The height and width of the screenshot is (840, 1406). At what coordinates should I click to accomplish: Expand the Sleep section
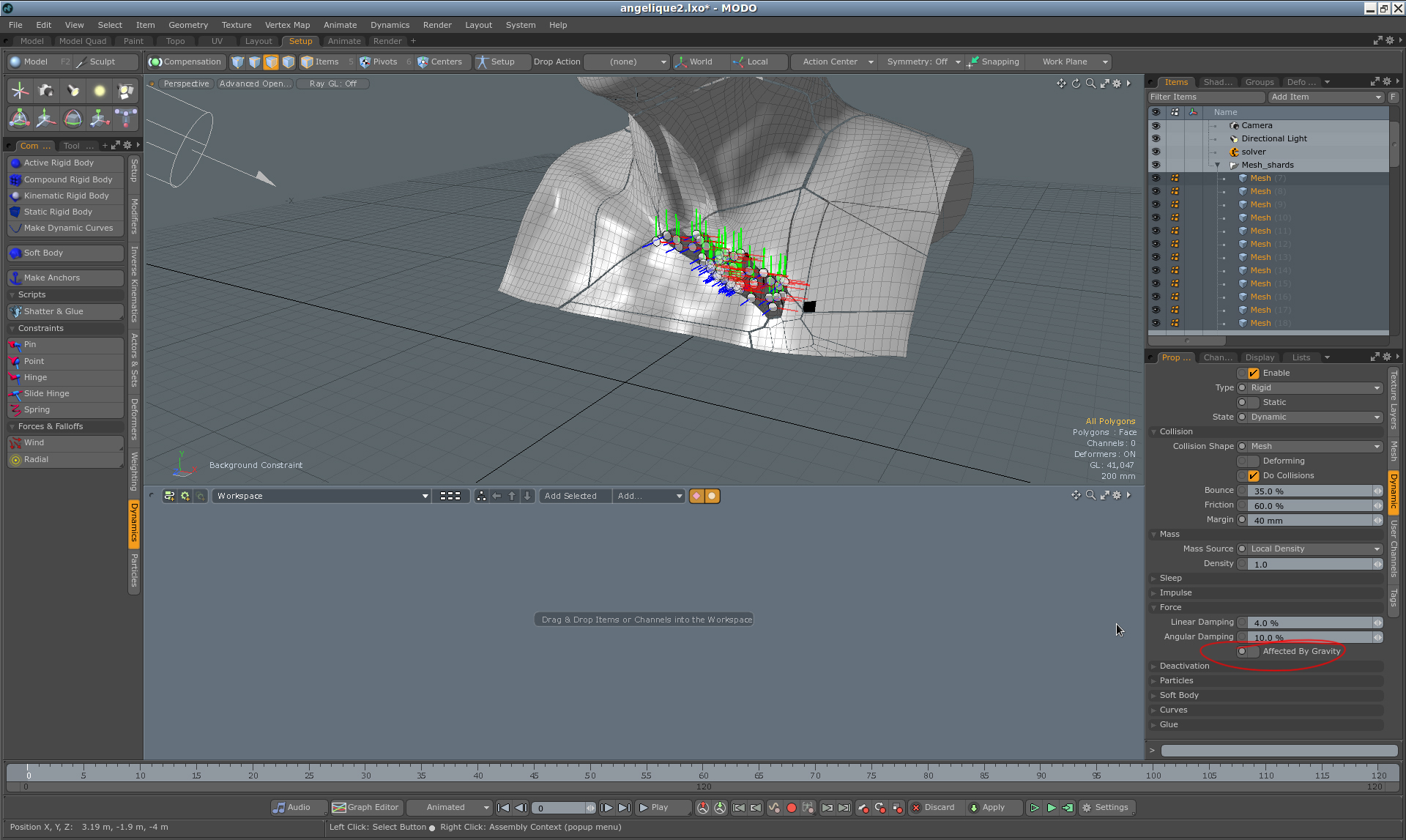tap(1265, 578)
